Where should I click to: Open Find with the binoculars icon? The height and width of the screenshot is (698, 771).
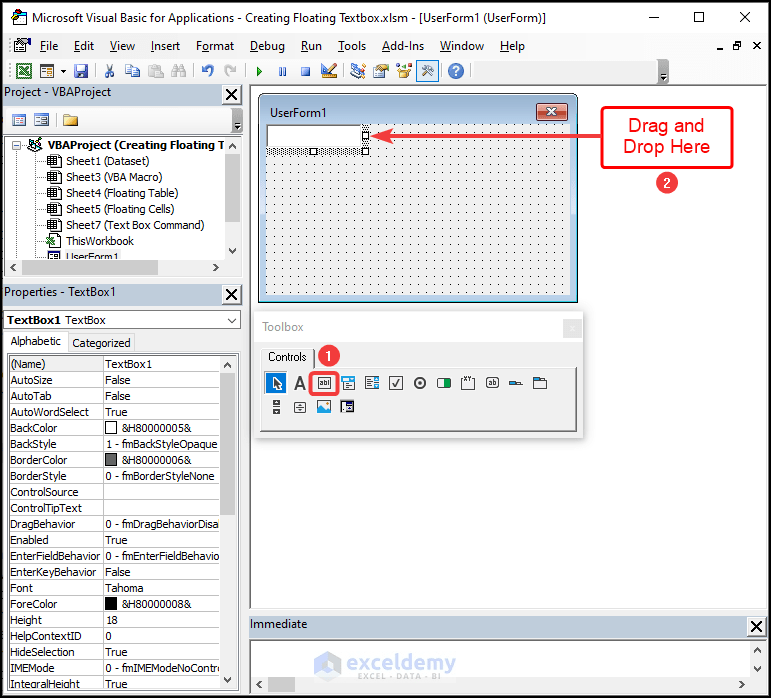click(178, 71)
